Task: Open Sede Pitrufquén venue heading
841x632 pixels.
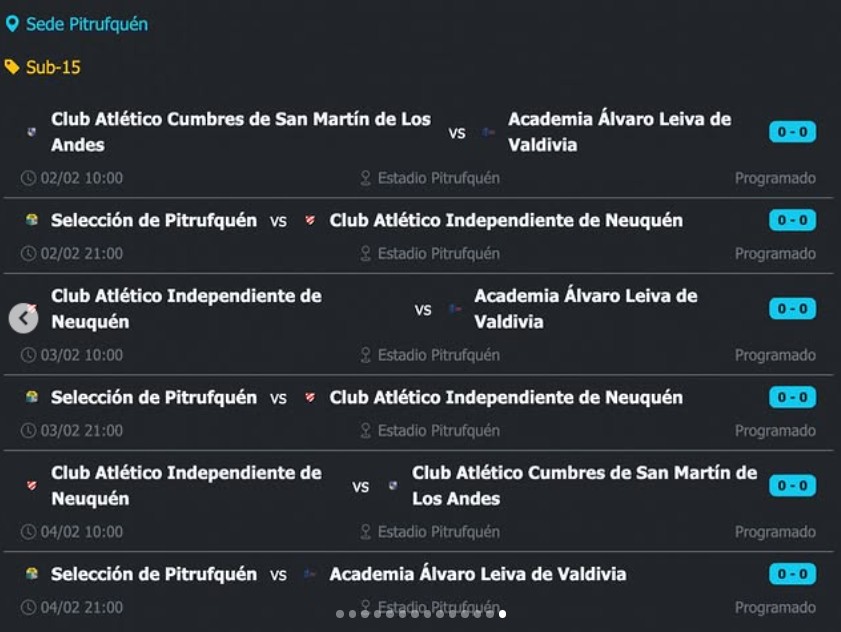Action: [x=86, y=24]
